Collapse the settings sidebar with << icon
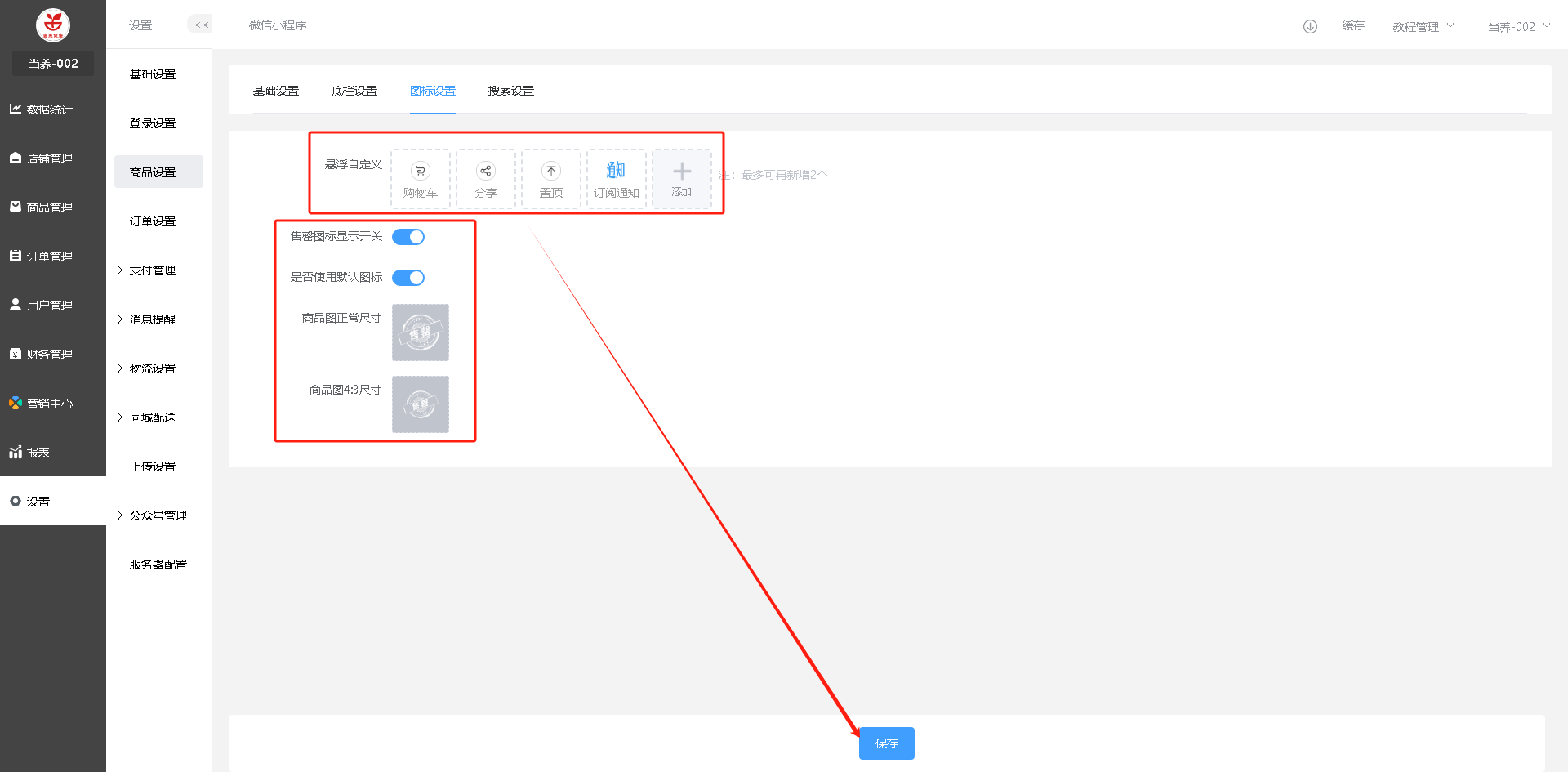This screenshot has height=772, width=1568. coord(201,25)
